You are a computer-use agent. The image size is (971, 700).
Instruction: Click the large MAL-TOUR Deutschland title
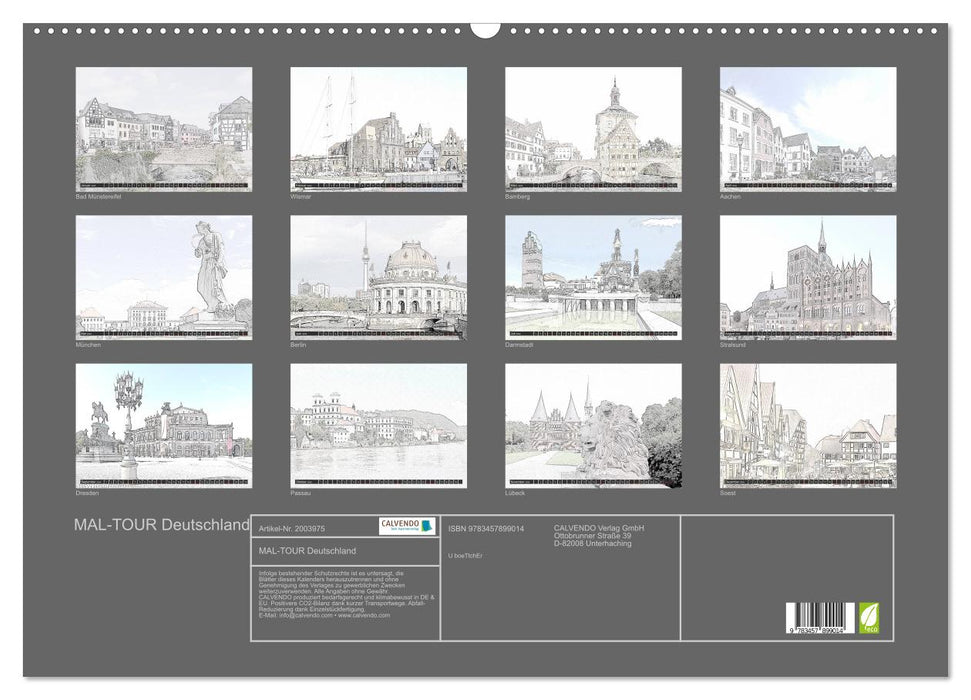[162, 525]
